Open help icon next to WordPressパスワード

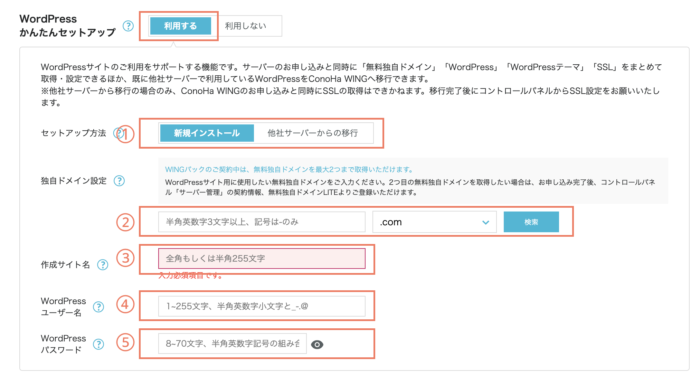99,344
